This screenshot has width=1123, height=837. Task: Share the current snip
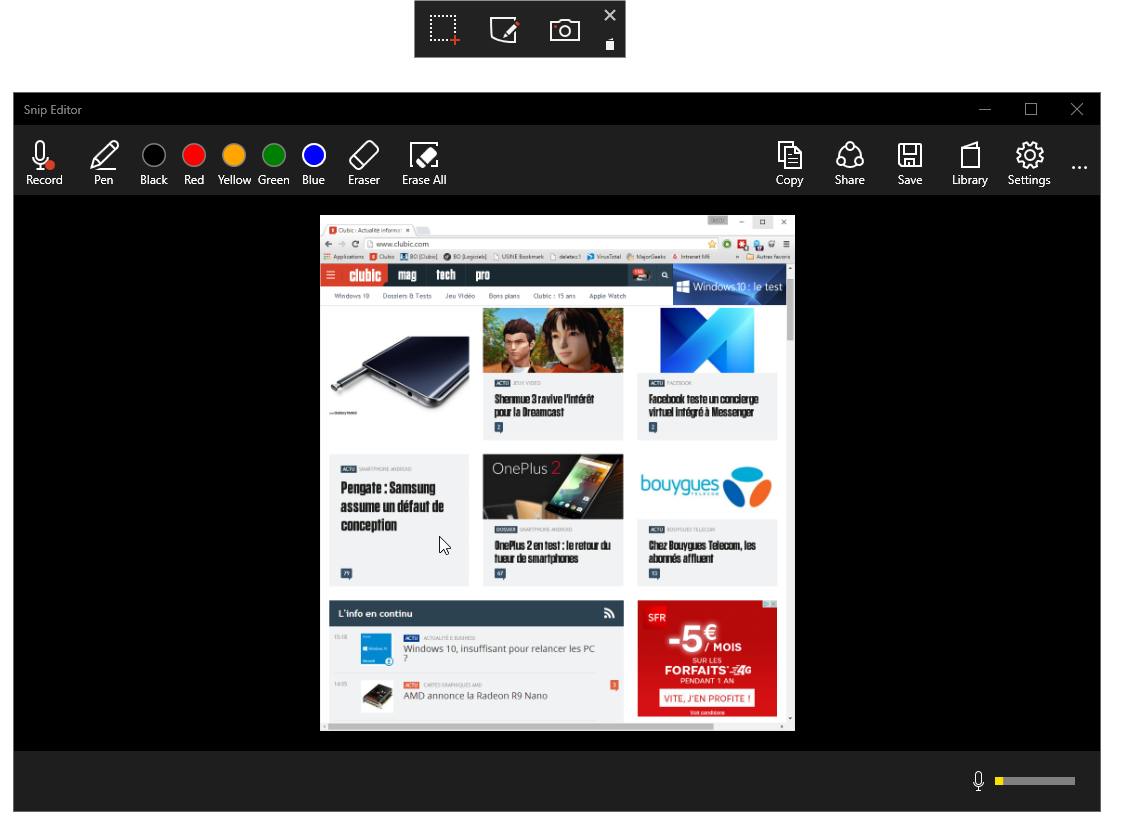(x=849, y=163)
